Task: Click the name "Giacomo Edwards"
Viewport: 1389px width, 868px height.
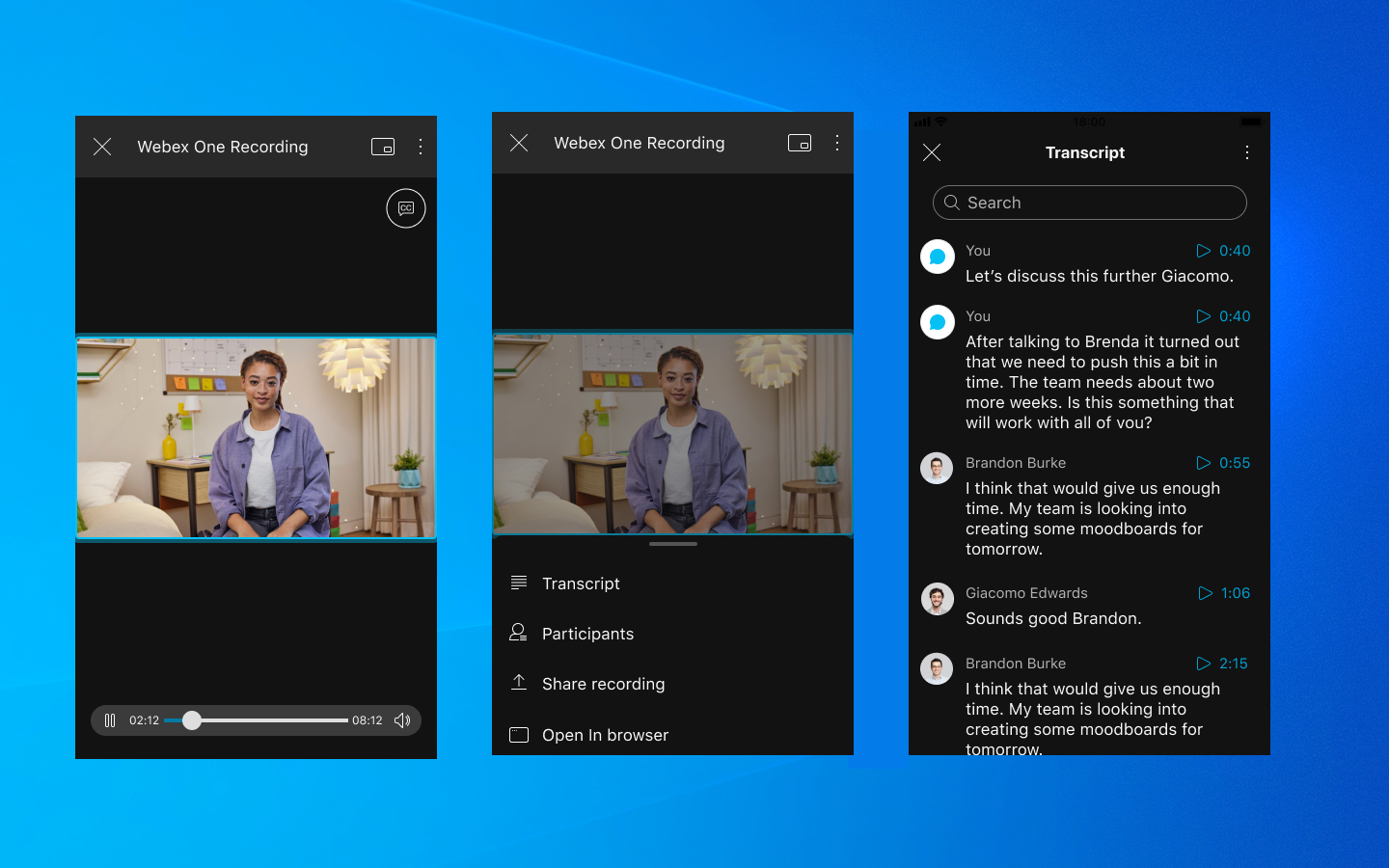Action: (1026, 593)
